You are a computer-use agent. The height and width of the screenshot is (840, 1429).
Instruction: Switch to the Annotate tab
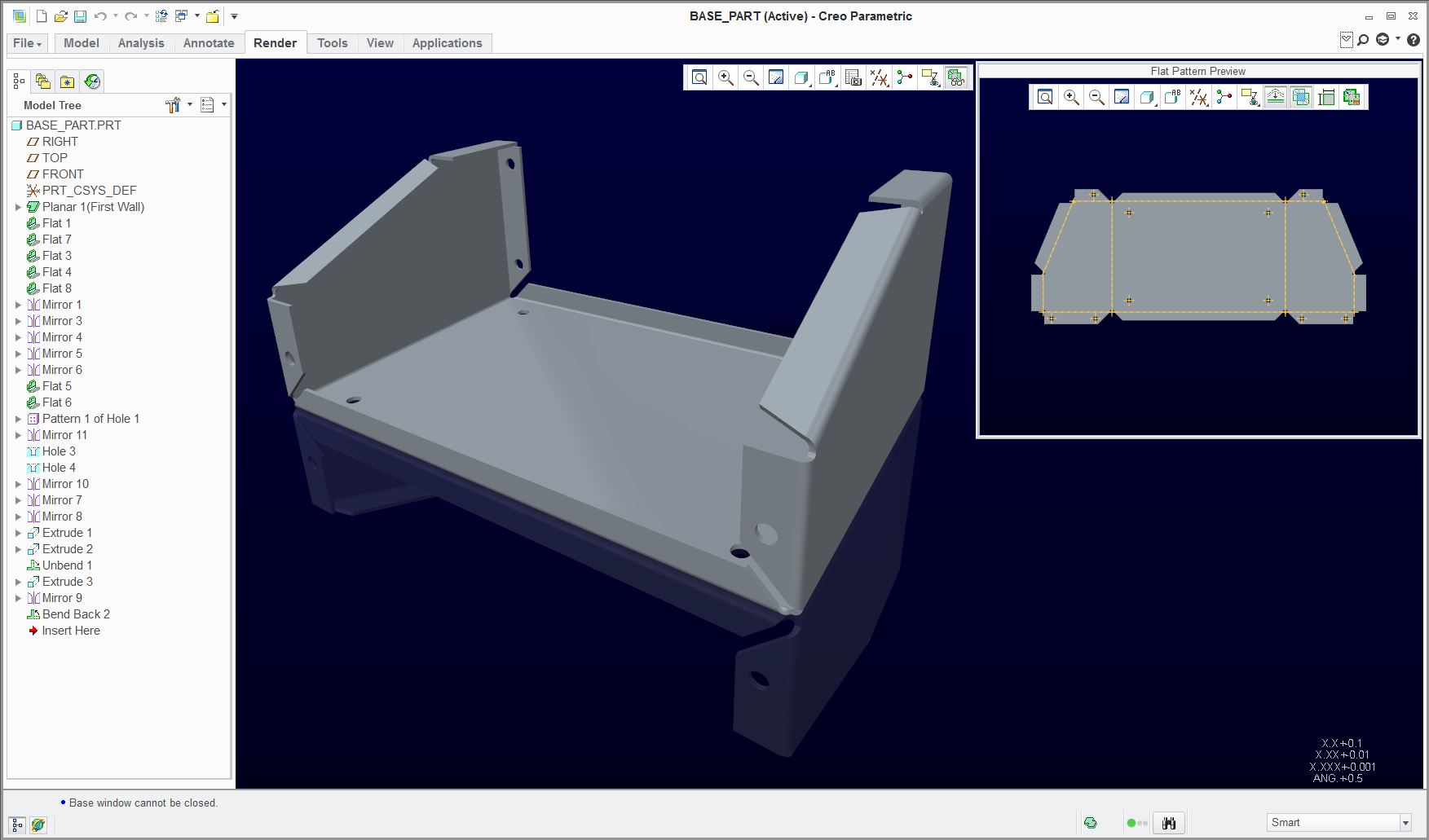(x=209, y=43)
